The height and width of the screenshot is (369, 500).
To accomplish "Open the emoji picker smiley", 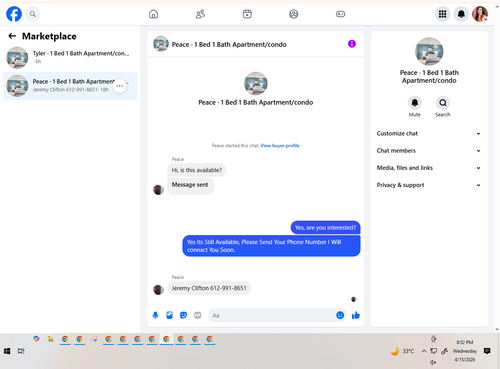I will (340, 315).
